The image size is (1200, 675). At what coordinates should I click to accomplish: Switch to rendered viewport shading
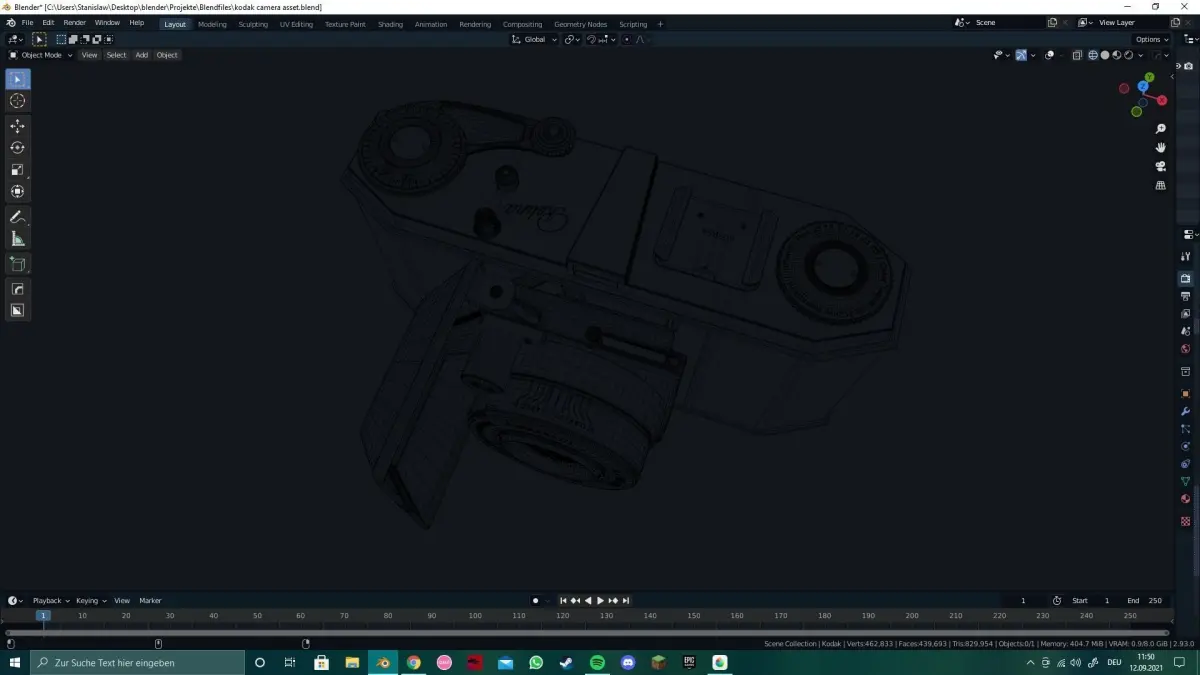coord(1129,55)
